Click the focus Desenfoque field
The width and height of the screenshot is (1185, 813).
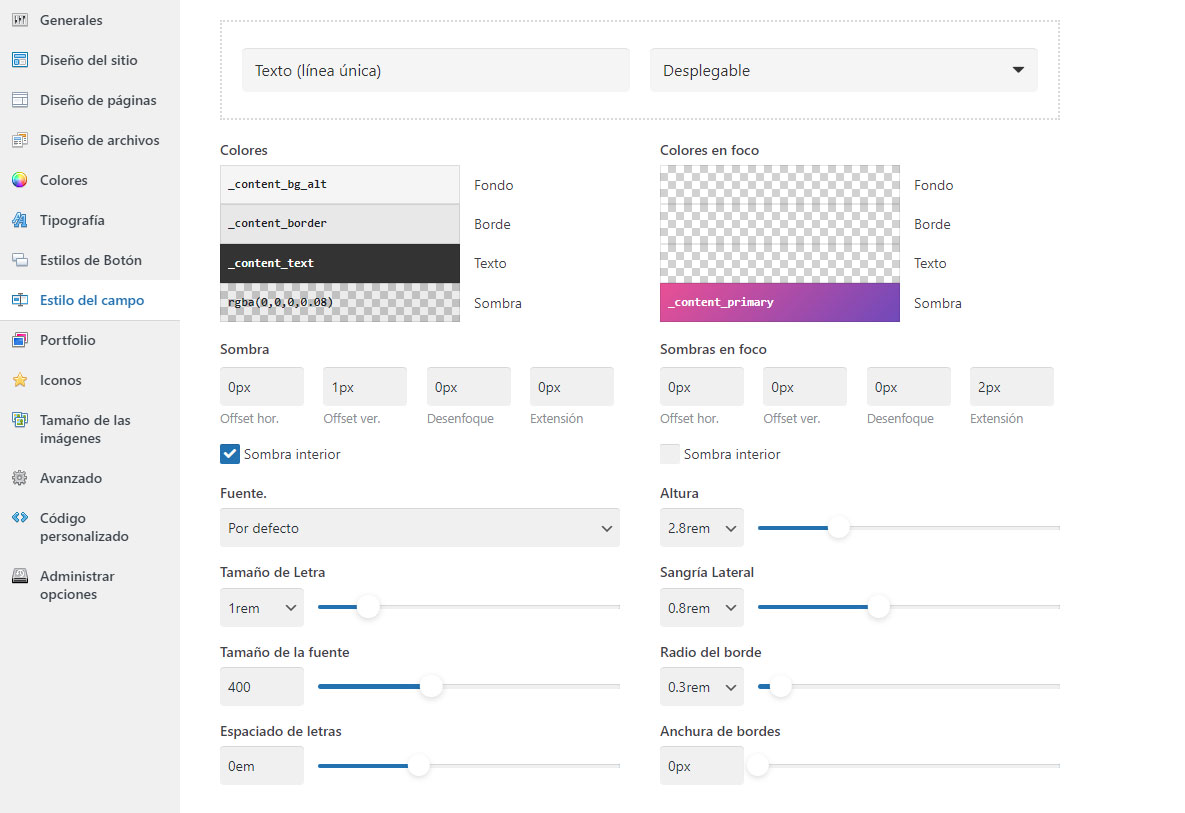pyautogui.click(x=908, y=387)
